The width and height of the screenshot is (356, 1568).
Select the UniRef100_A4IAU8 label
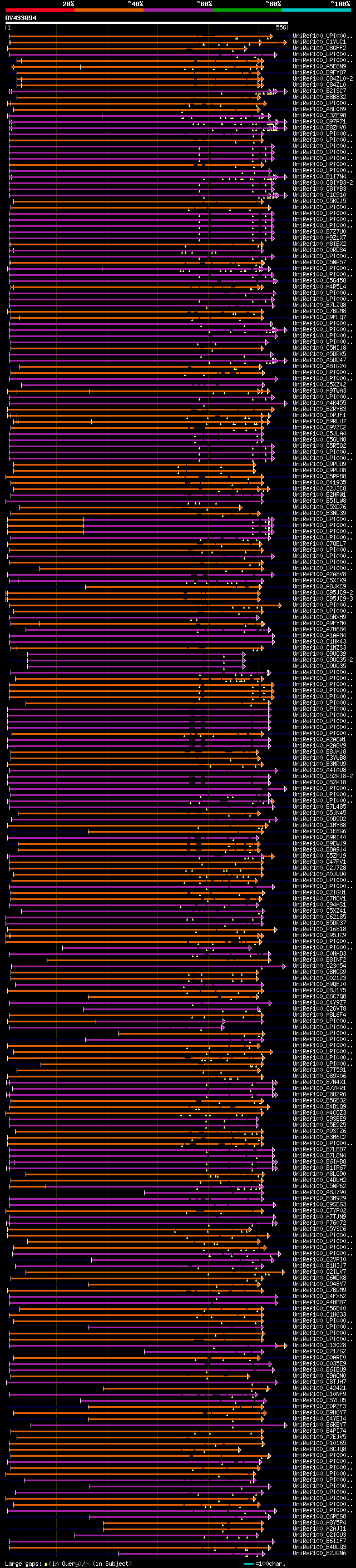click(x=319, y=769)
